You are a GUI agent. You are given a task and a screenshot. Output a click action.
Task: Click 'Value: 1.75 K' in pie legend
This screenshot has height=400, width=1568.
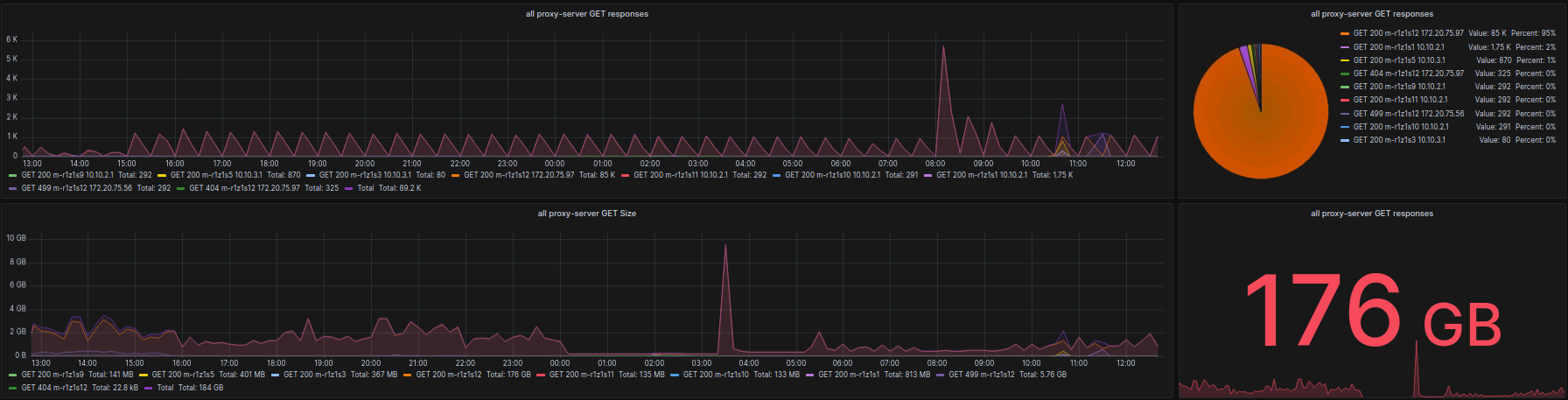pos(1489,47)
